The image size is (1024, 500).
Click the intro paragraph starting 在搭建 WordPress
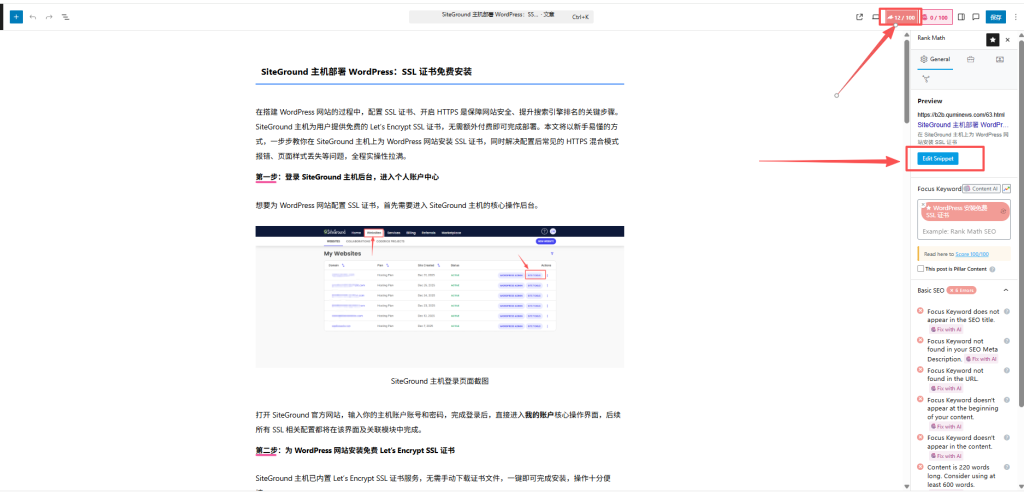[438, 134]
